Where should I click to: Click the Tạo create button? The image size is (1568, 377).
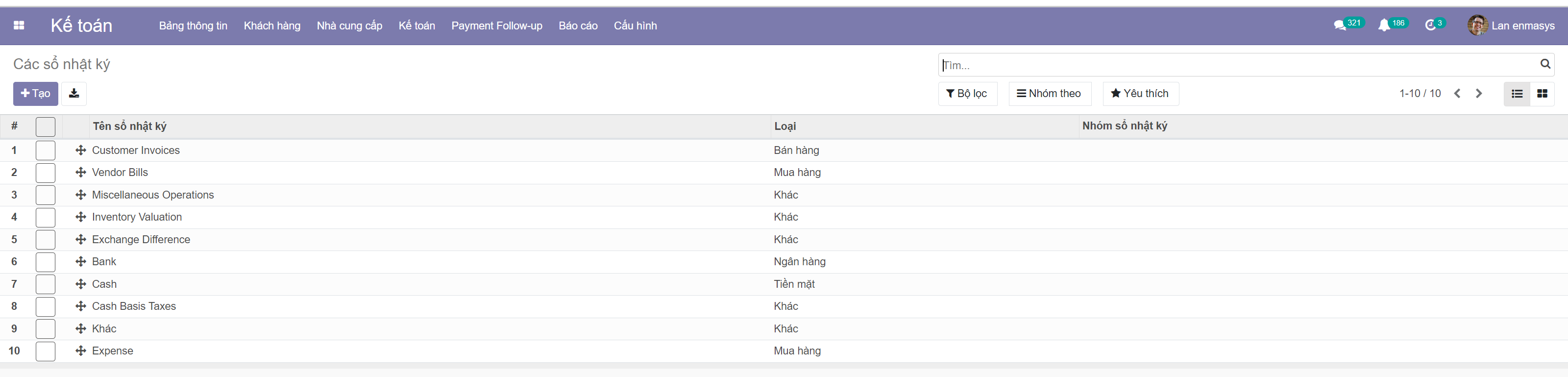coord(35,94)
